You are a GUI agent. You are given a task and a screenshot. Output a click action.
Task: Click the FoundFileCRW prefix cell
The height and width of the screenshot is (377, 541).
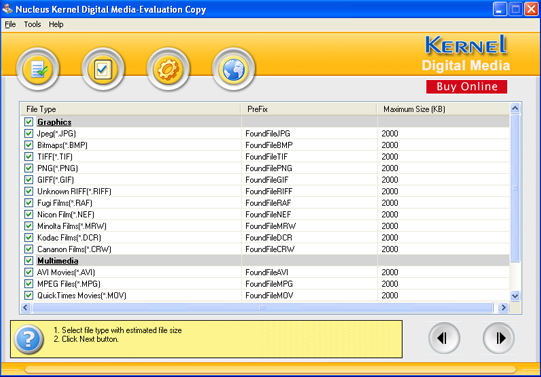point(270,249)
